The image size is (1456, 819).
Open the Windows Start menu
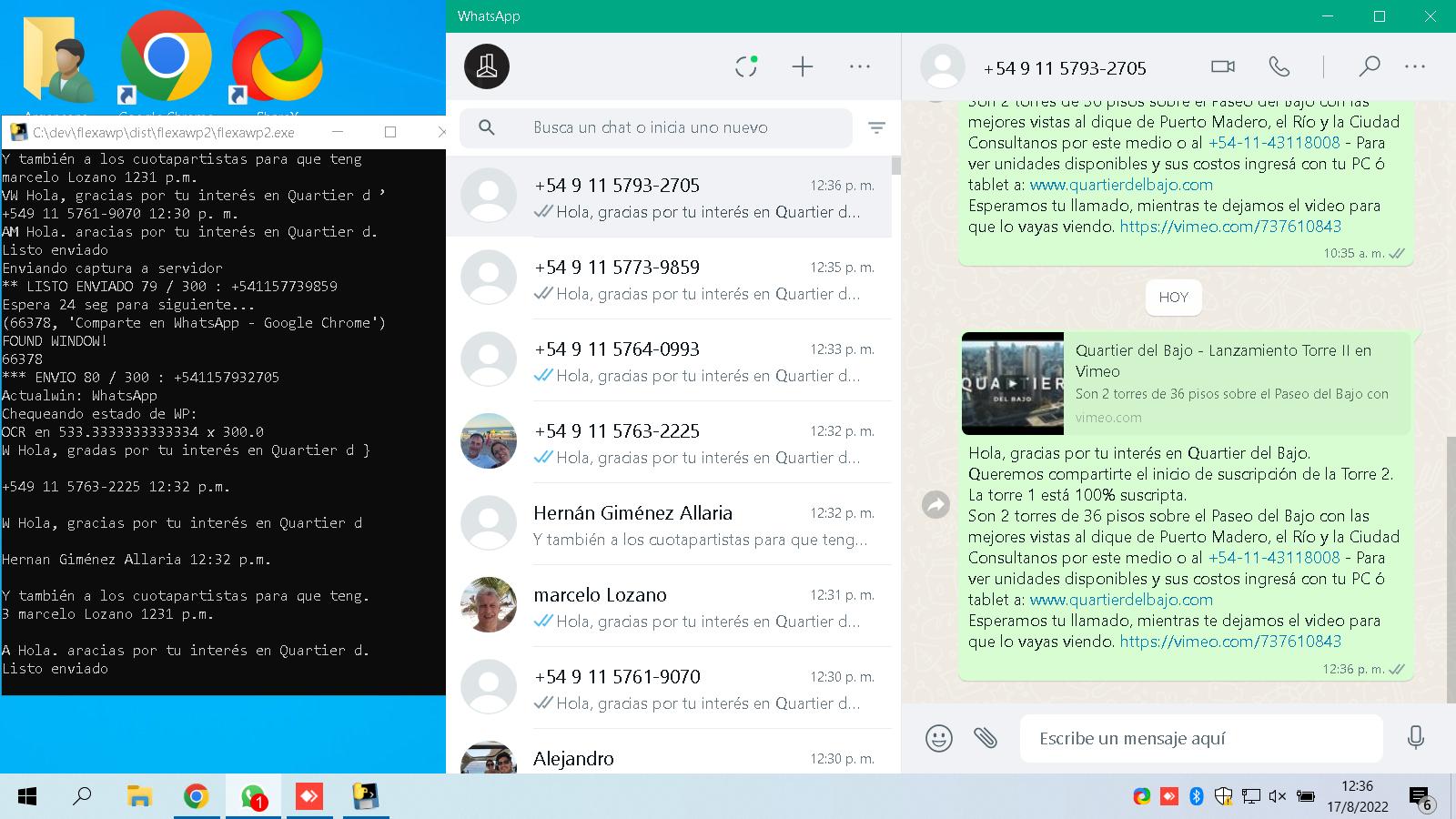coord(27,797)
